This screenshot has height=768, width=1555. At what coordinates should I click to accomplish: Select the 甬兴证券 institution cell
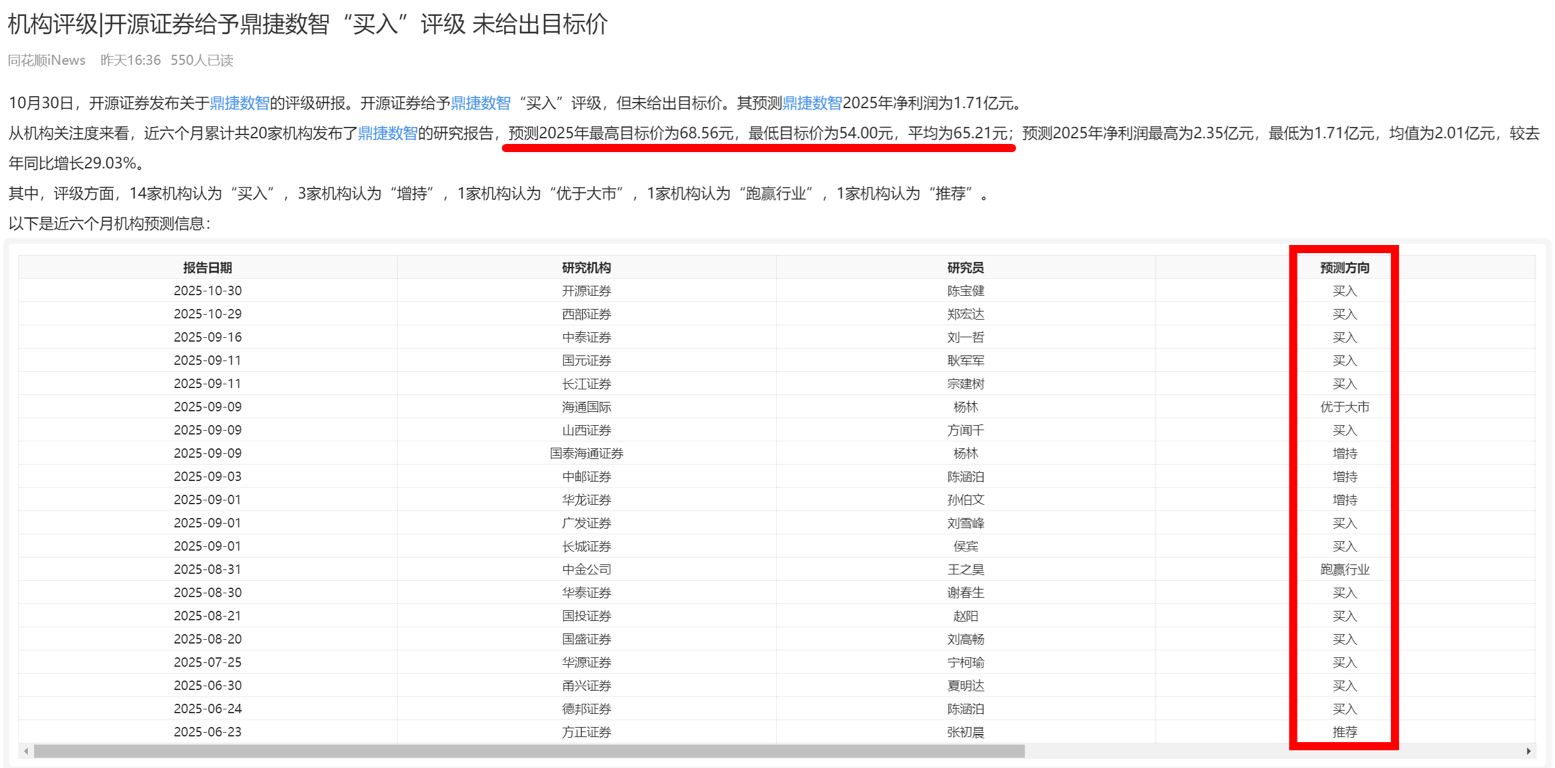pyautogui.click(x=587, y=685)
